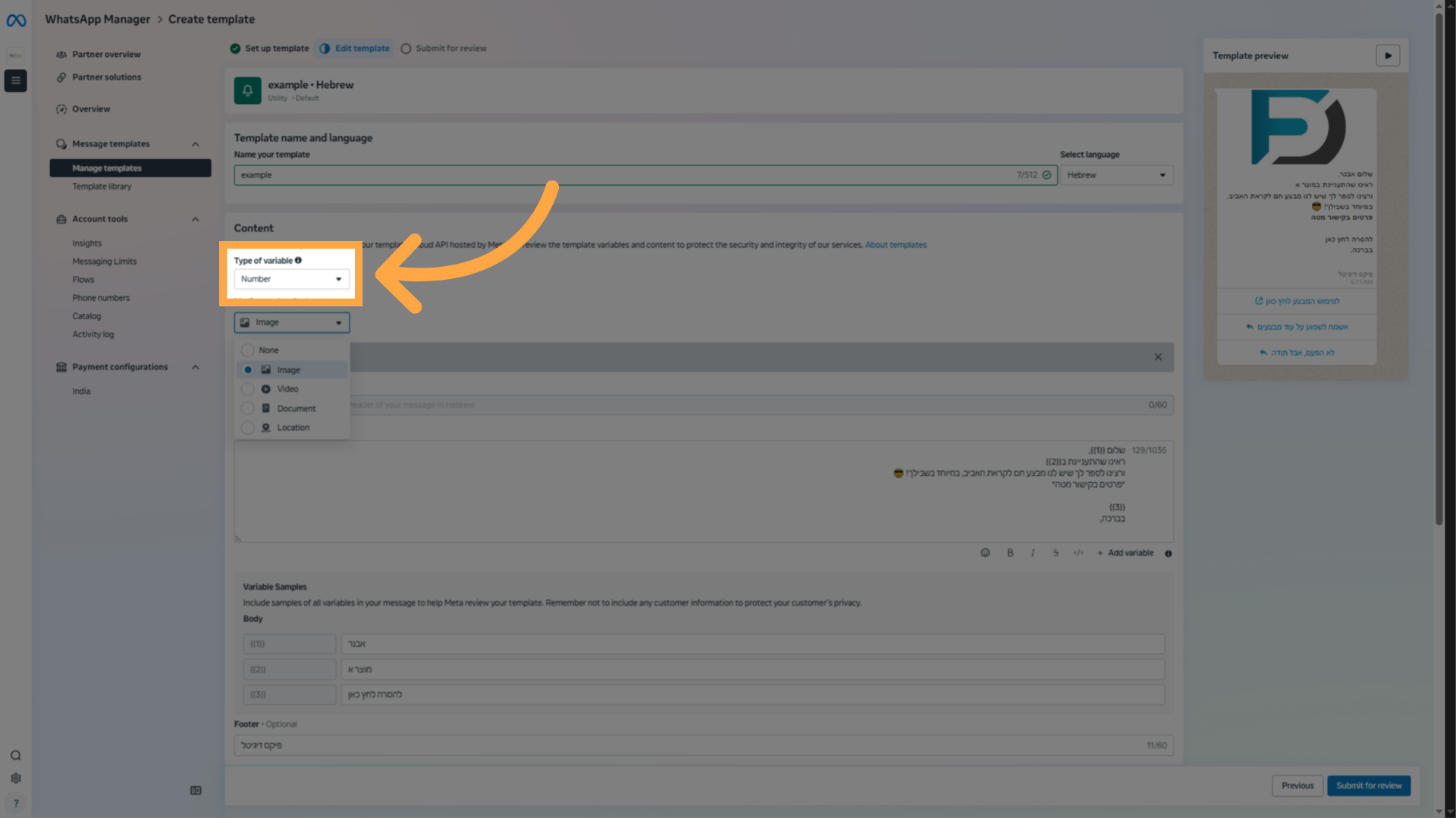Click the Type of variable info icon
The width and height of the screenshot is (1456, 818).
(299, 260)
